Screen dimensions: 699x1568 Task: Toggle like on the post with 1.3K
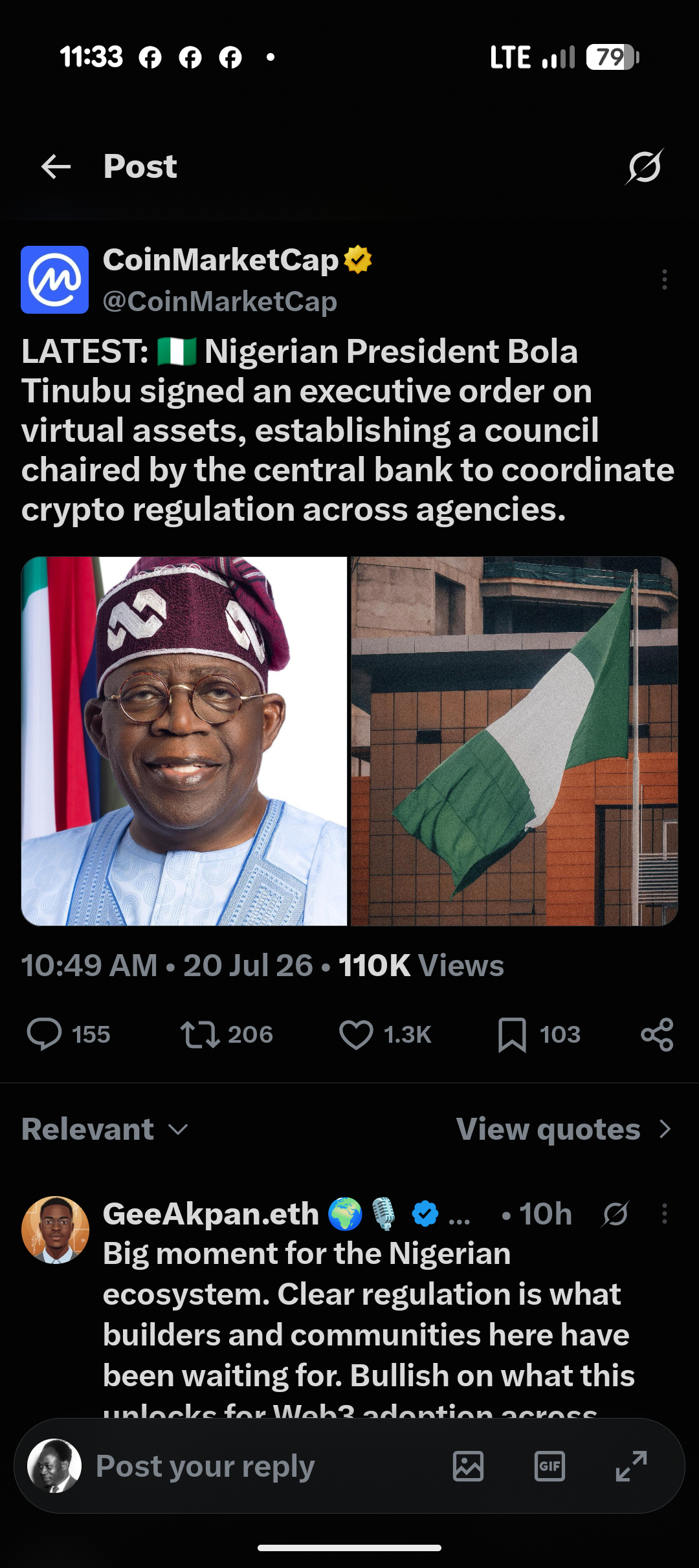356,1034
